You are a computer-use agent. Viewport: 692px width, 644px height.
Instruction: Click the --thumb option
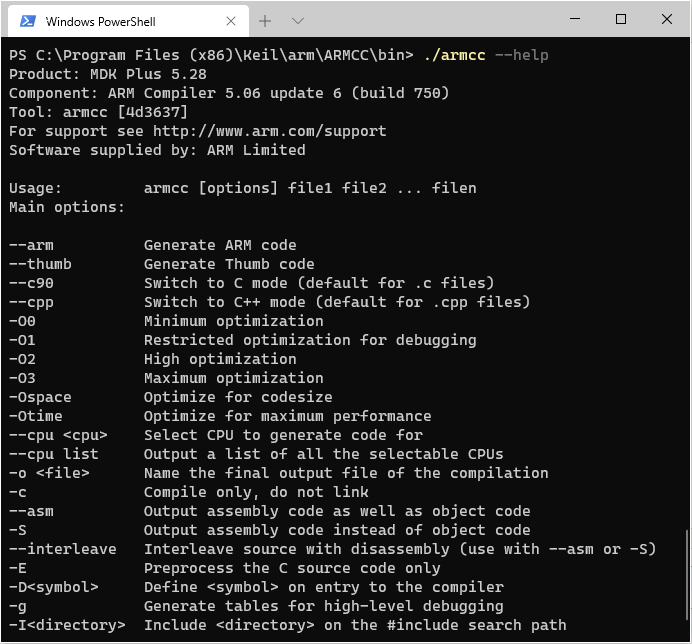40,264
